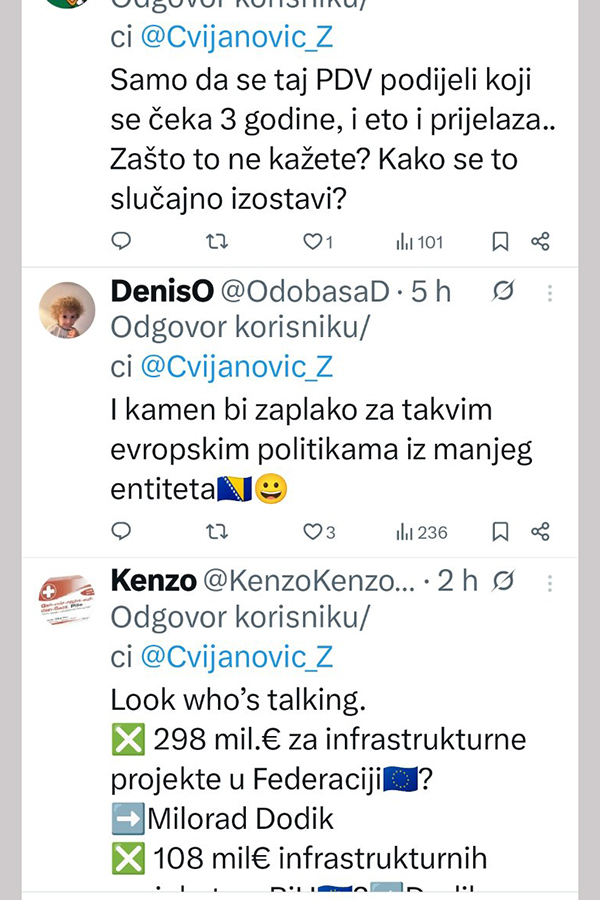Reply to the PDV tweet
This screenshot has width=600, height=900.
pyautogui.click(x=121, y=241)
